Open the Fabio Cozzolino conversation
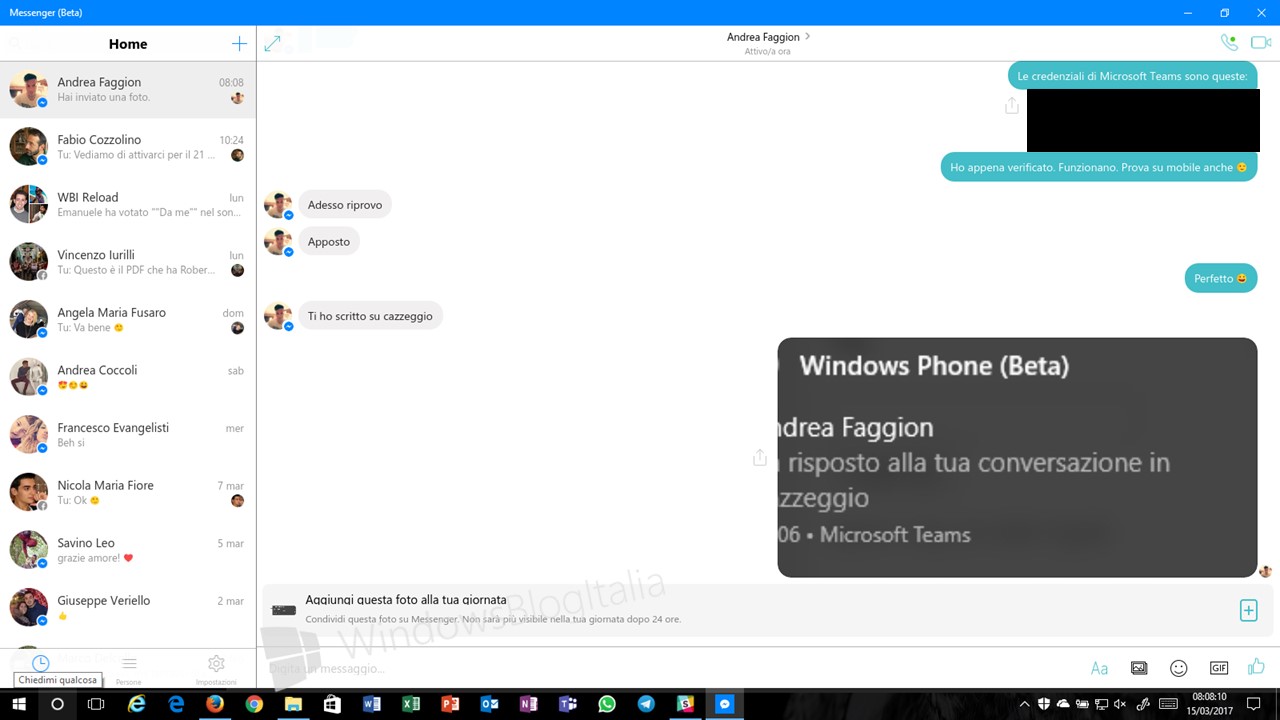 [x=128, y=147]
